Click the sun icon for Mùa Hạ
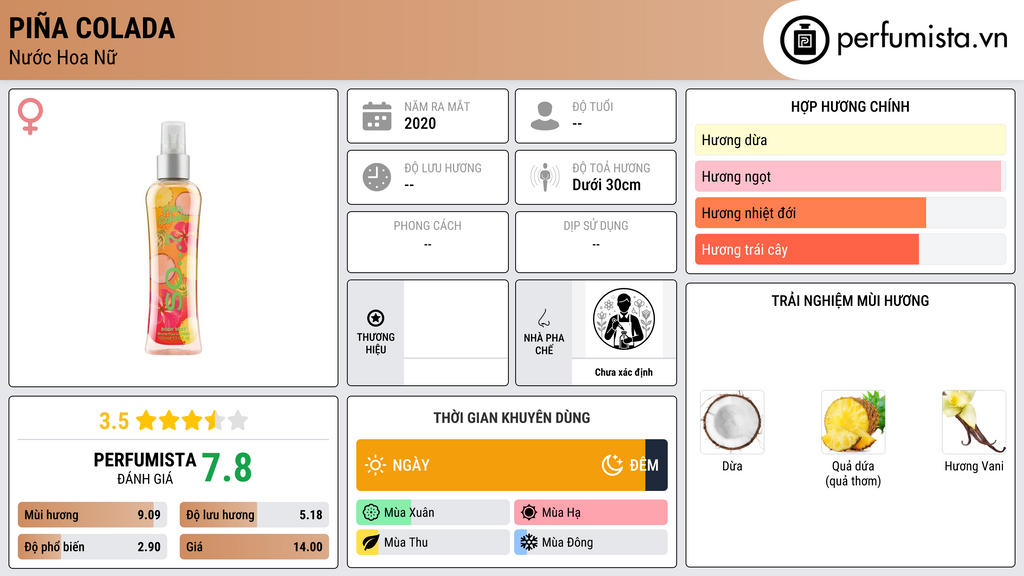This screenshot has width=1024, height=576. click(x=529, y=513)
